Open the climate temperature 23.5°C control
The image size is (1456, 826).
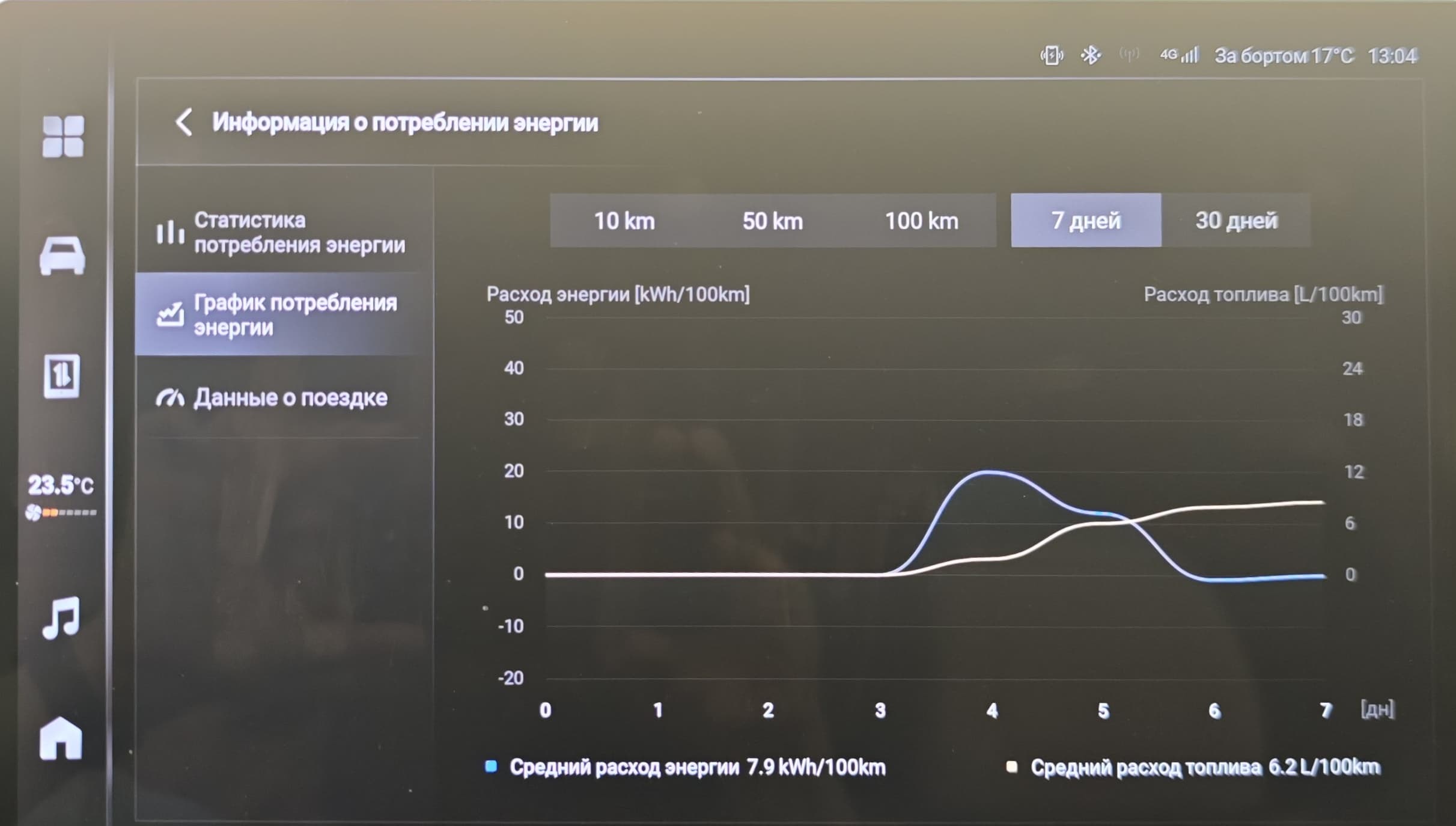tap(61, 485)
